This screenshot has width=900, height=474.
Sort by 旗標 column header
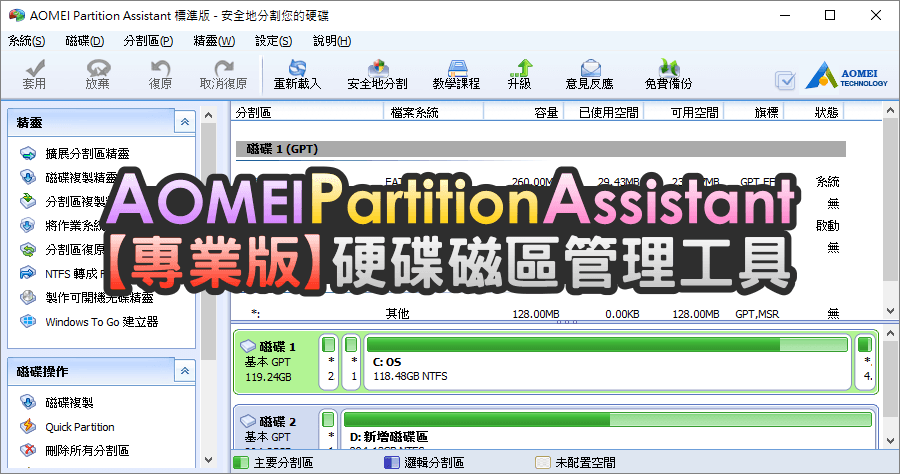click(754, 112)
